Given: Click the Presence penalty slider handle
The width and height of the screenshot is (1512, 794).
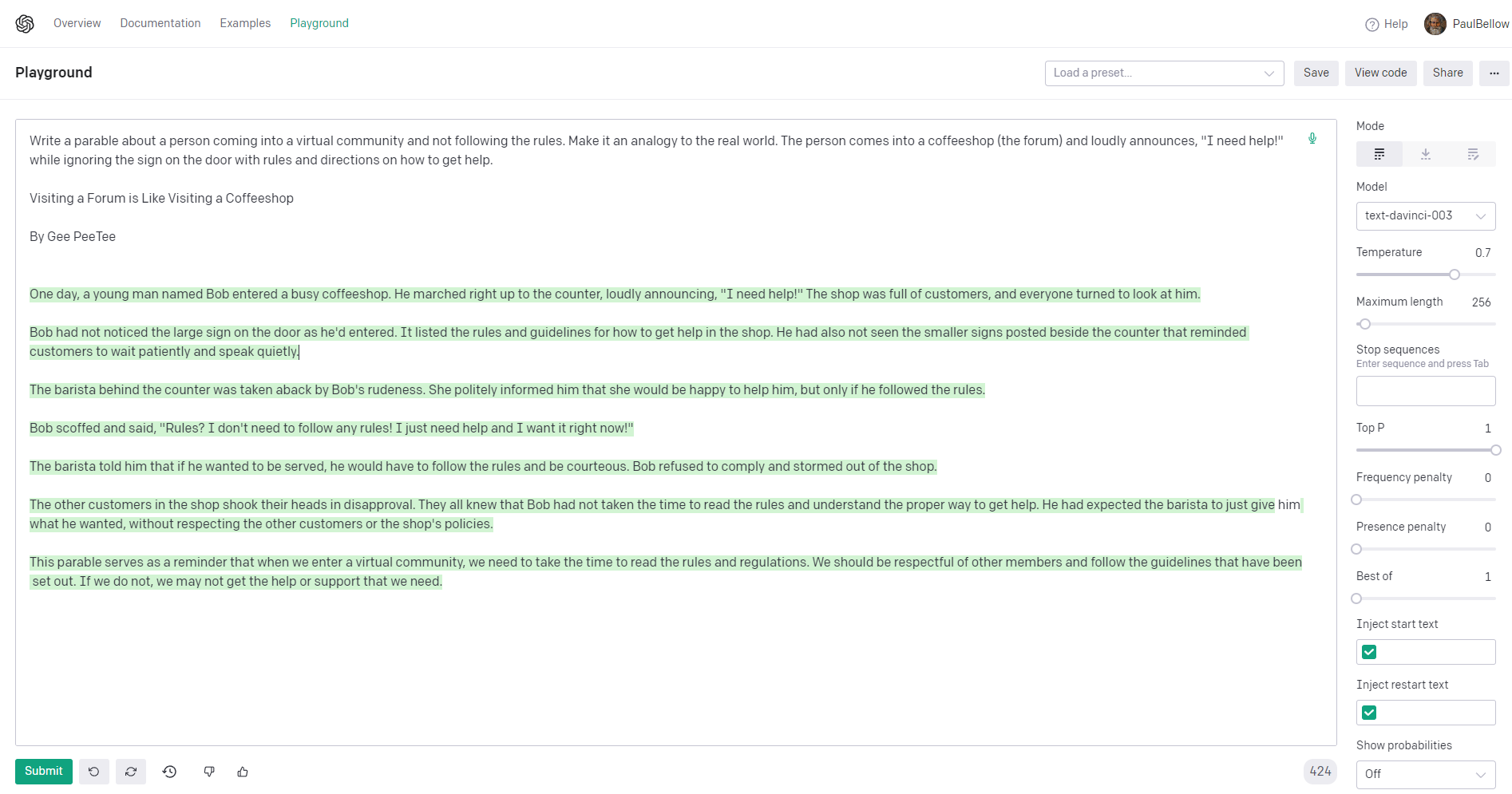Looking at the screenshot, I should click(1356, 549).
